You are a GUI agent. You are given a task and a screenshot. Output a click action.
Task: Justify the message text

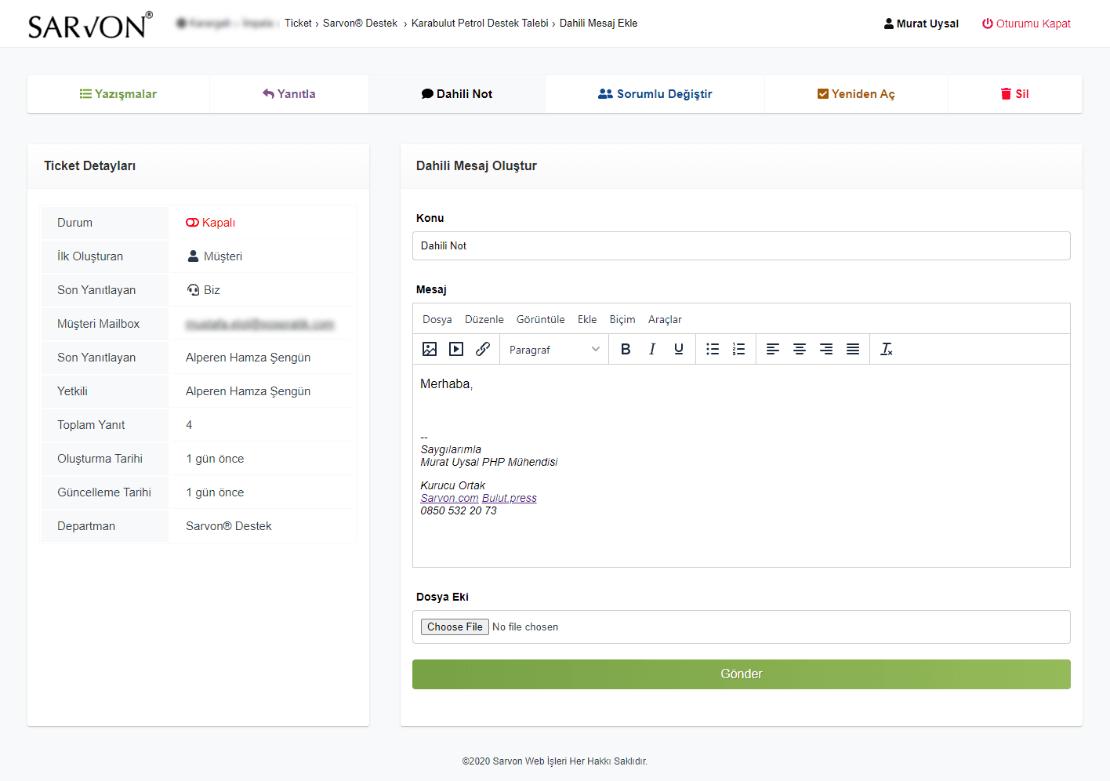[853, 349]
